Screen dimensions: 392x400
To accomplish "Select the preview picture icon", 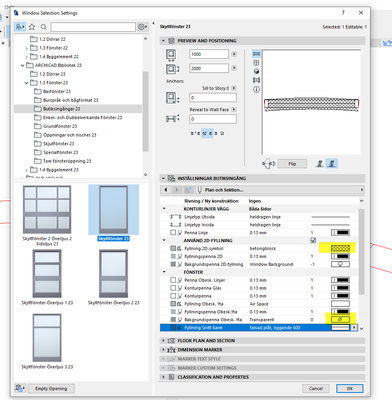I will point(256,80).
